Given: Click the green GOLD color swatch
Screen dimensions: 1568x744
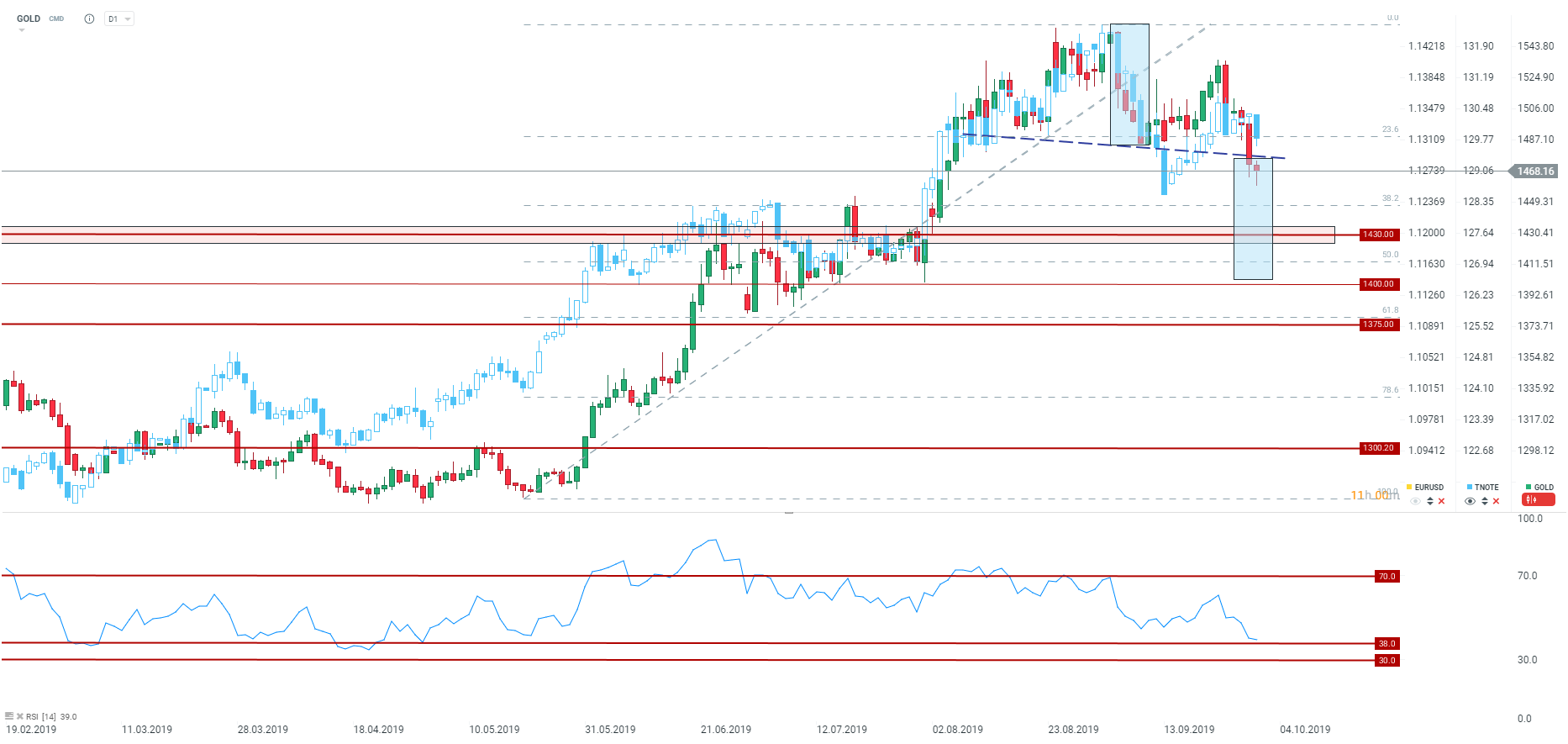Looking at the screenshot, I should [1529, 487].
